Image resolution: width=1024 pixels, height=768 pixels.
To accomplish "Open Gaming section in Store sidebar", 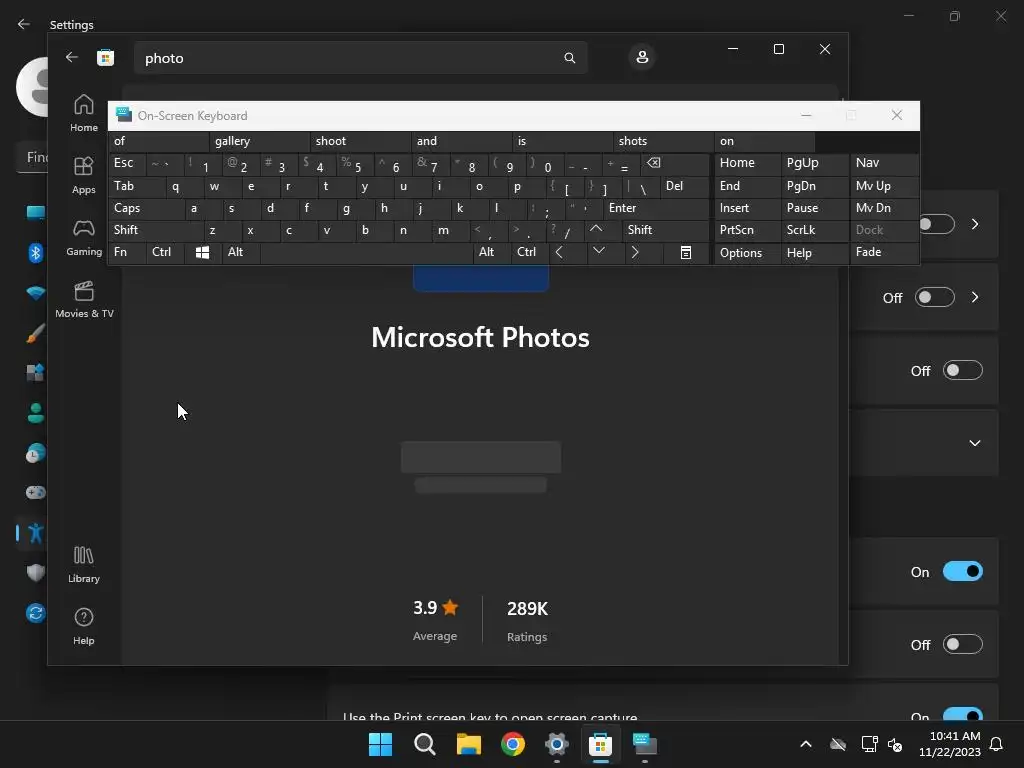I will click(84, 238).
